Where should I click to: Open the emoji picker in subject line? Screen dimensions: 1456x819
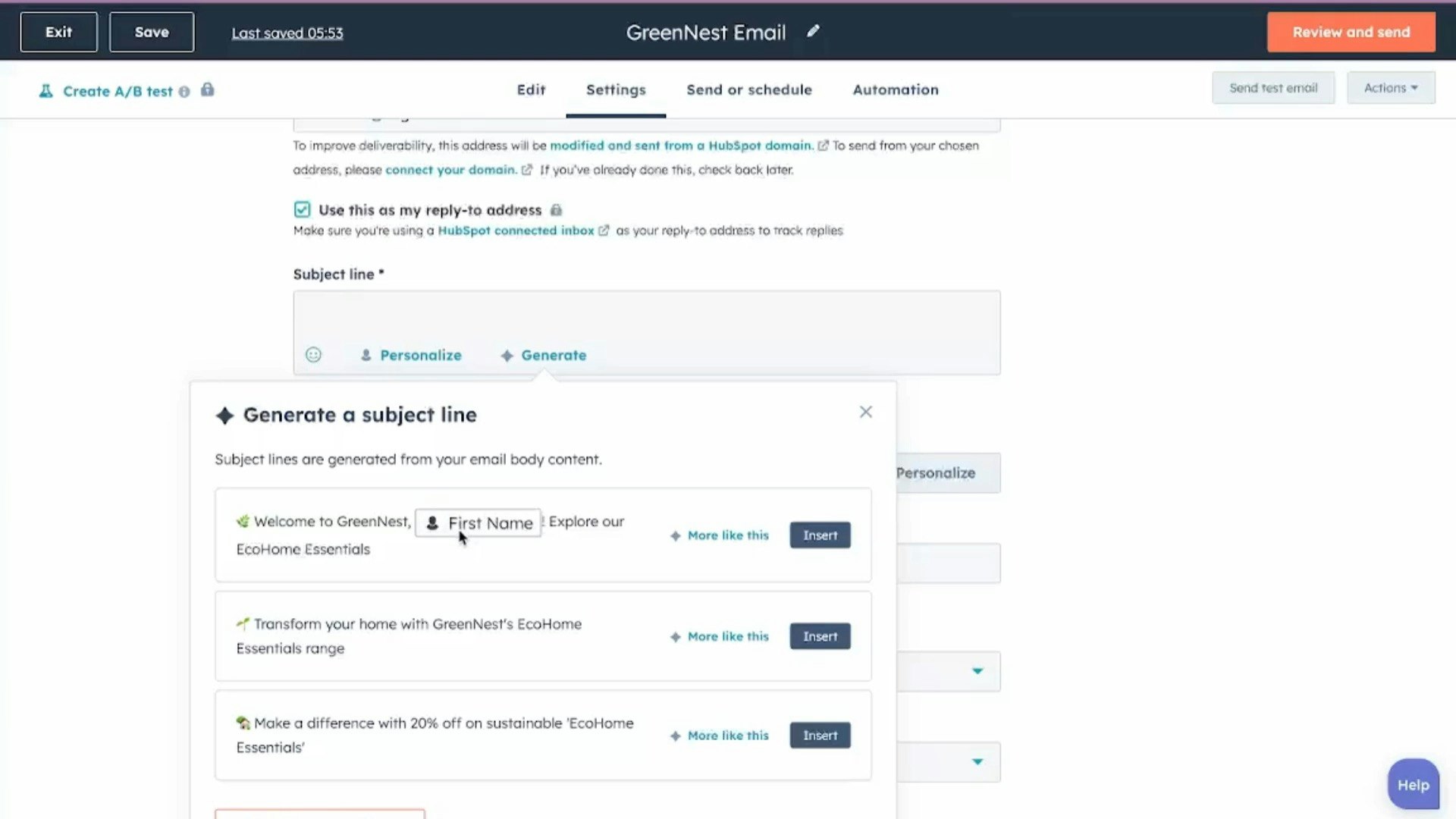313,355
